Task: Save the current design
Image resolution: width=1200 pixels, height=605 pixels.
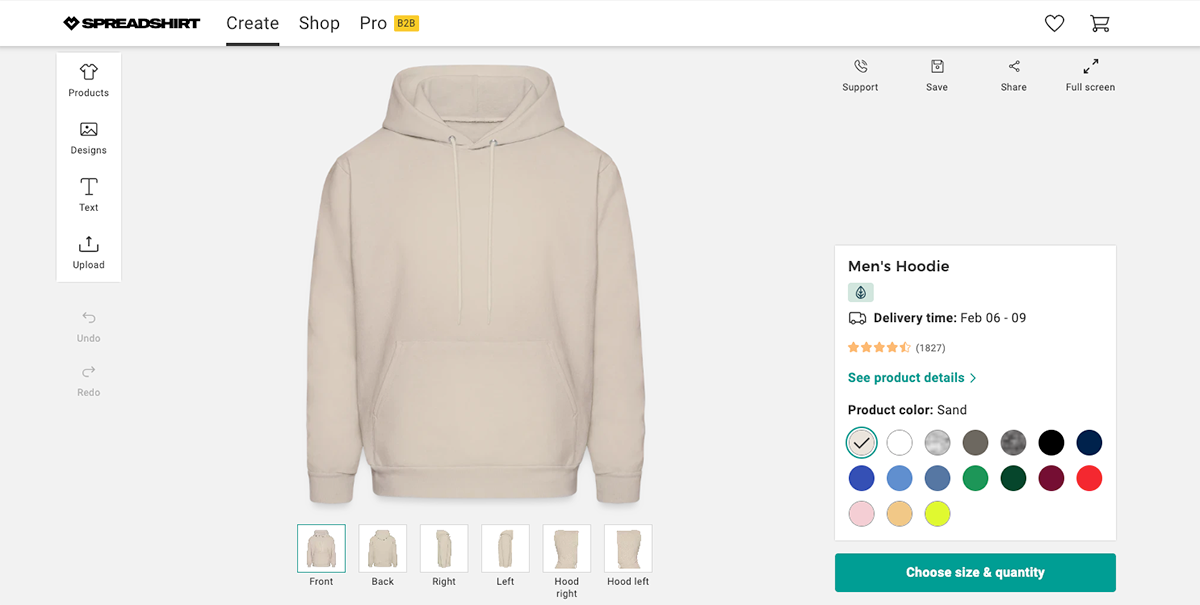Action: point(937,67)
